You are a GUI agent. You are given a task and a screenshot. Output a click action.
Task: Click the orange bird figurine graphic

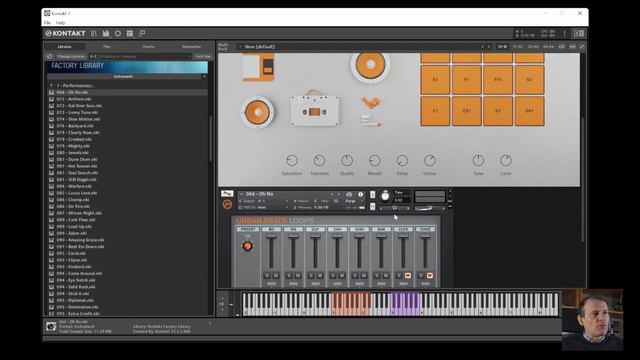[371, 102]
